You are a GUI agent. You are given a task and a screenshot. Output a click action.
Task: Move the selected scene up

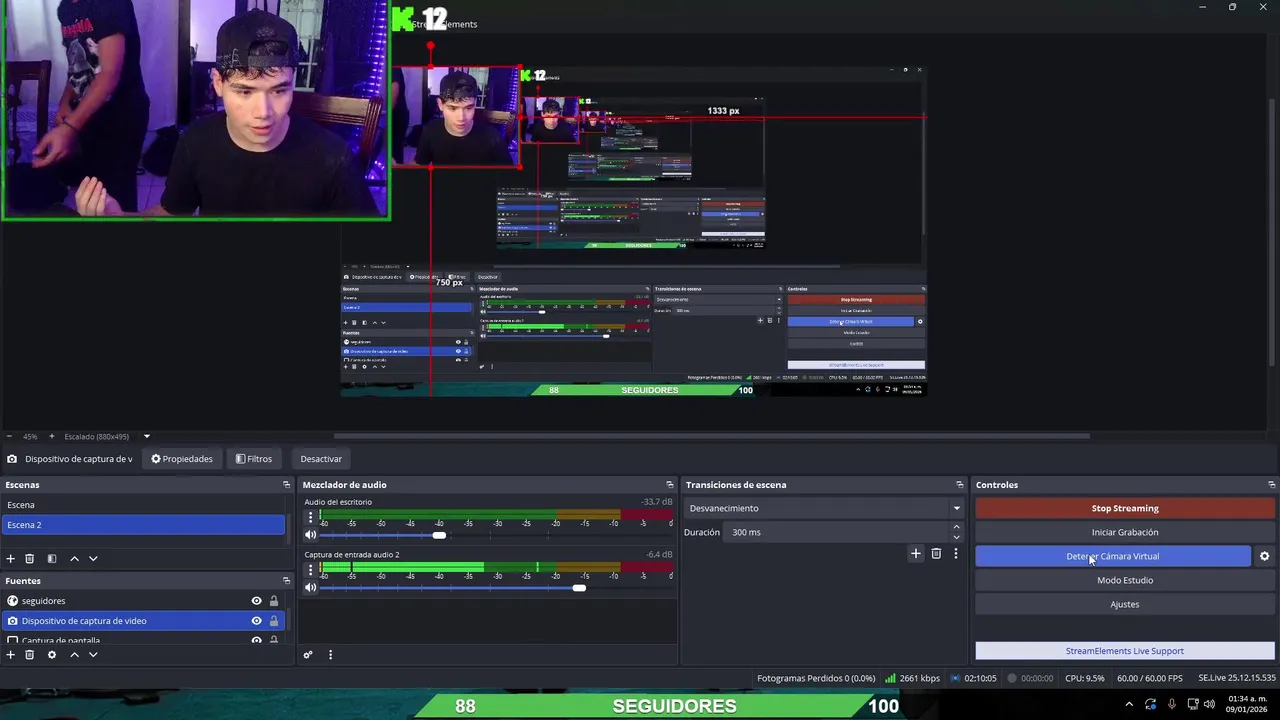(74, 558)
